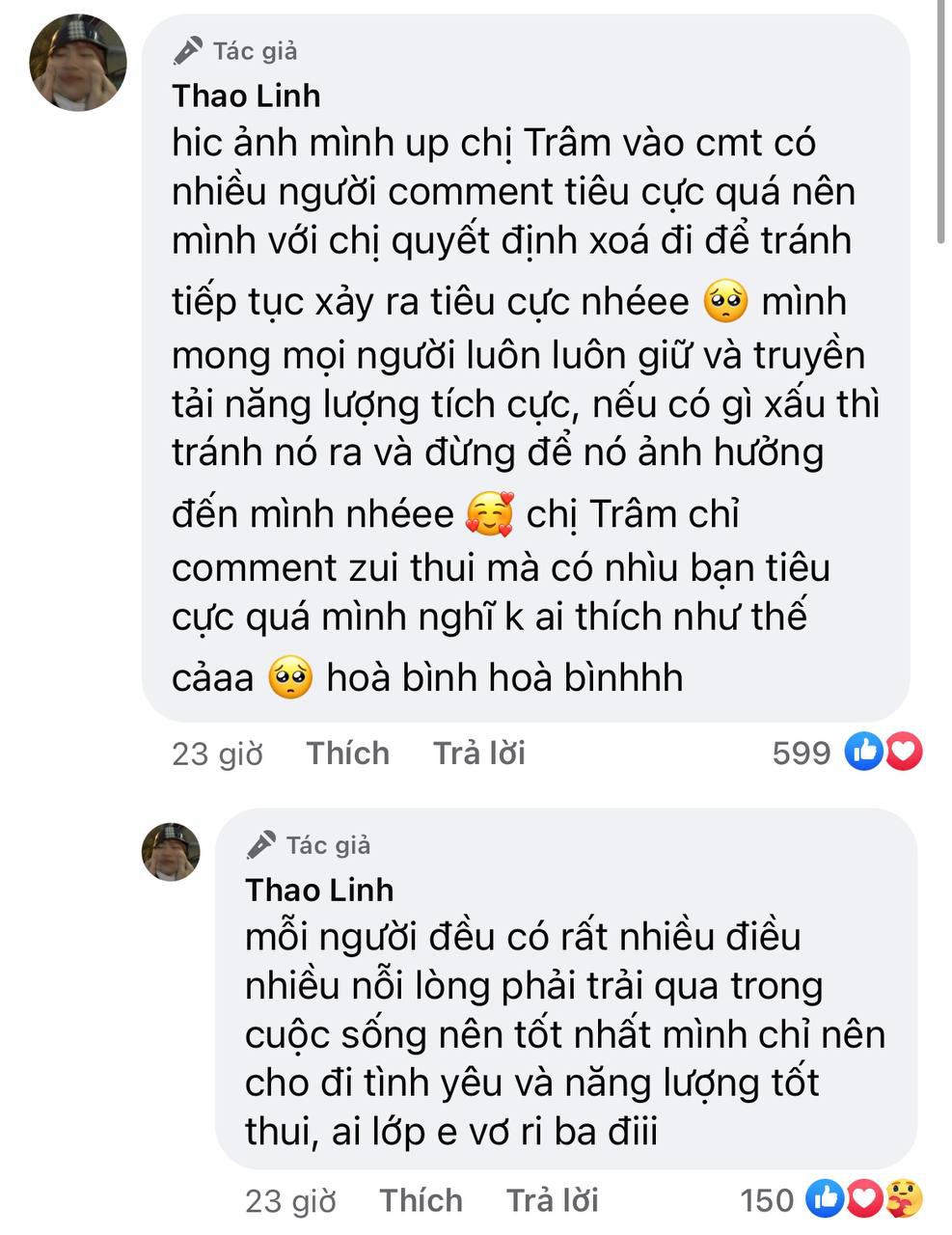Viewport: 952px width, 1235px height.
Task: Click the 23 giờ timestamp on the reply
Action: (290, 1201)
